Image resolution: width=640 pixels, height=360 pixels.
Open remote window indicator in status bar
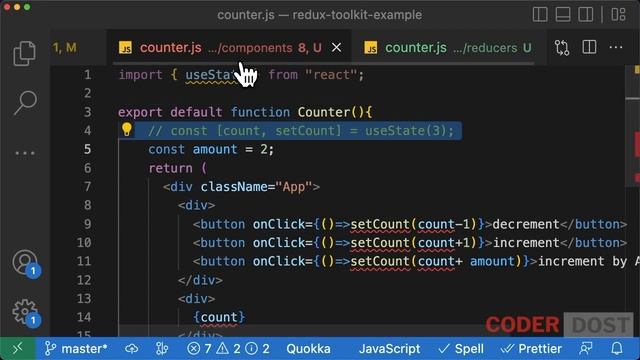tap(18, 349)
